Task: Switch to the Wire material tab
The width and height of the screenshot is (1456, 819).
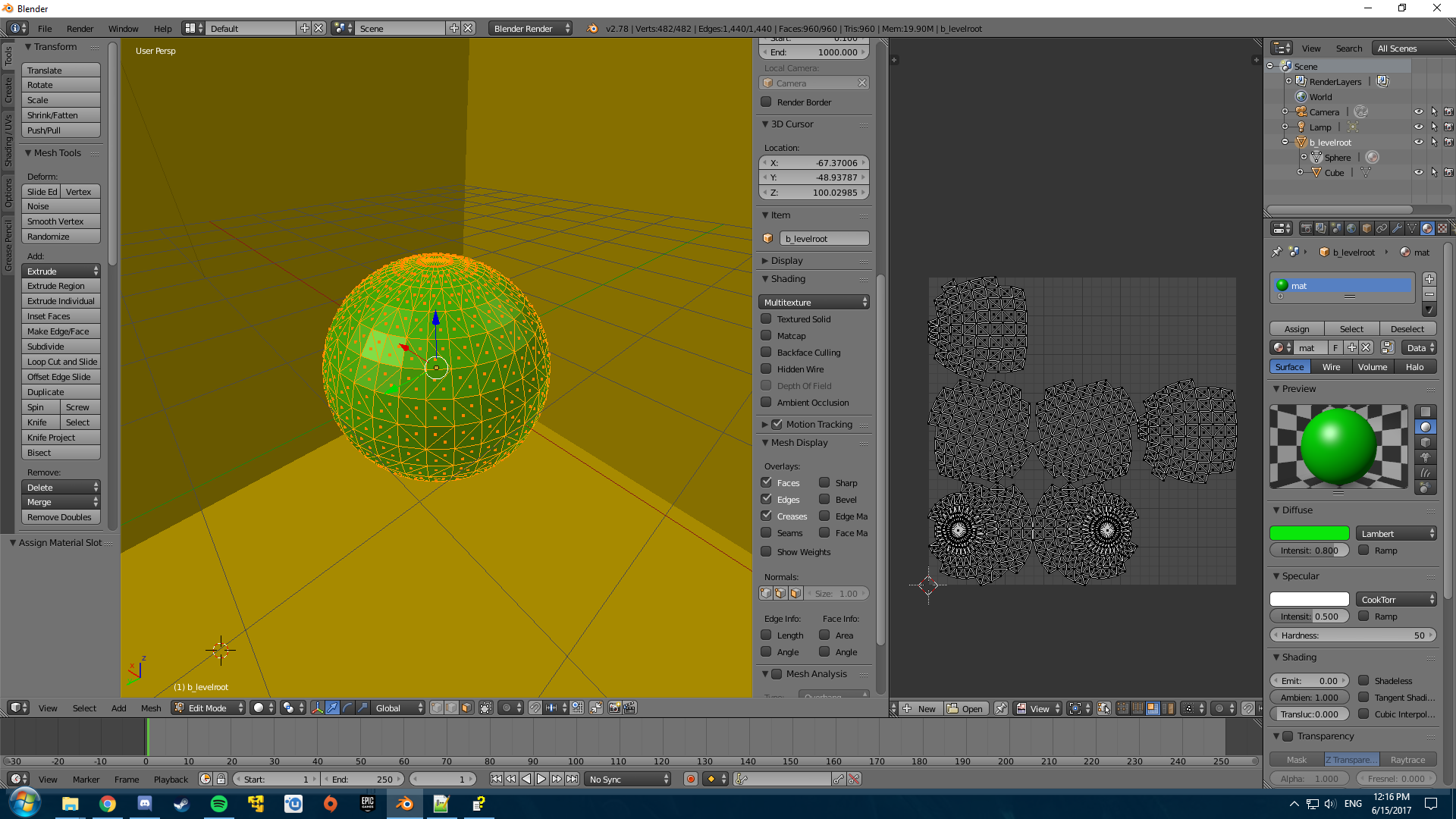Action: pyautogui.click(x=1332, y=366)
